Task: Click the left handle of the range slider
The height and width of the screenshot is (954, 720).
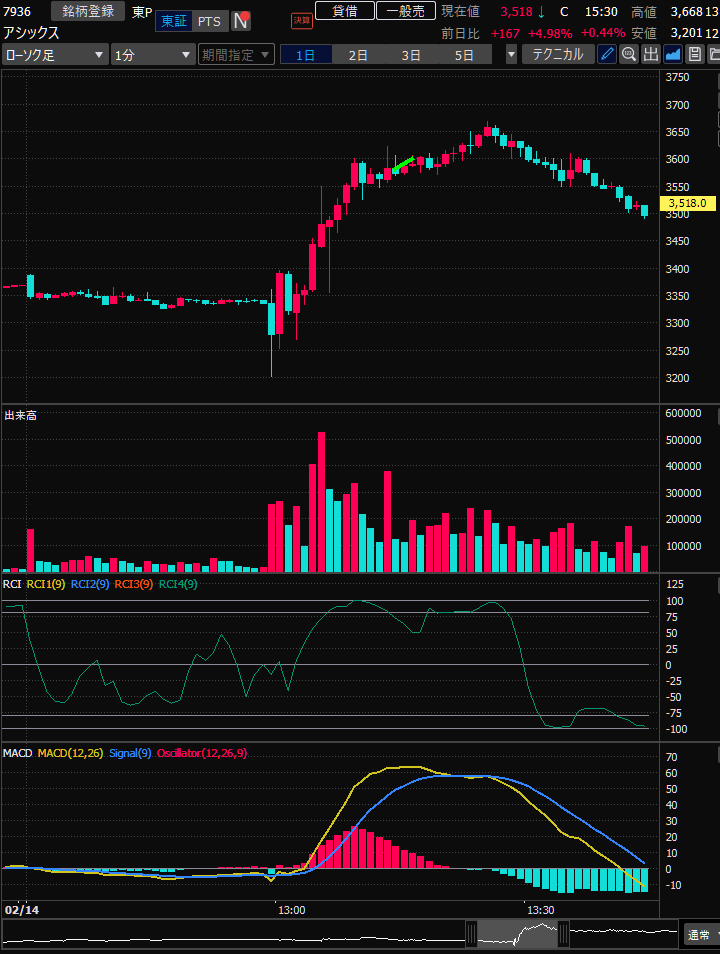Action: (471, 935)
